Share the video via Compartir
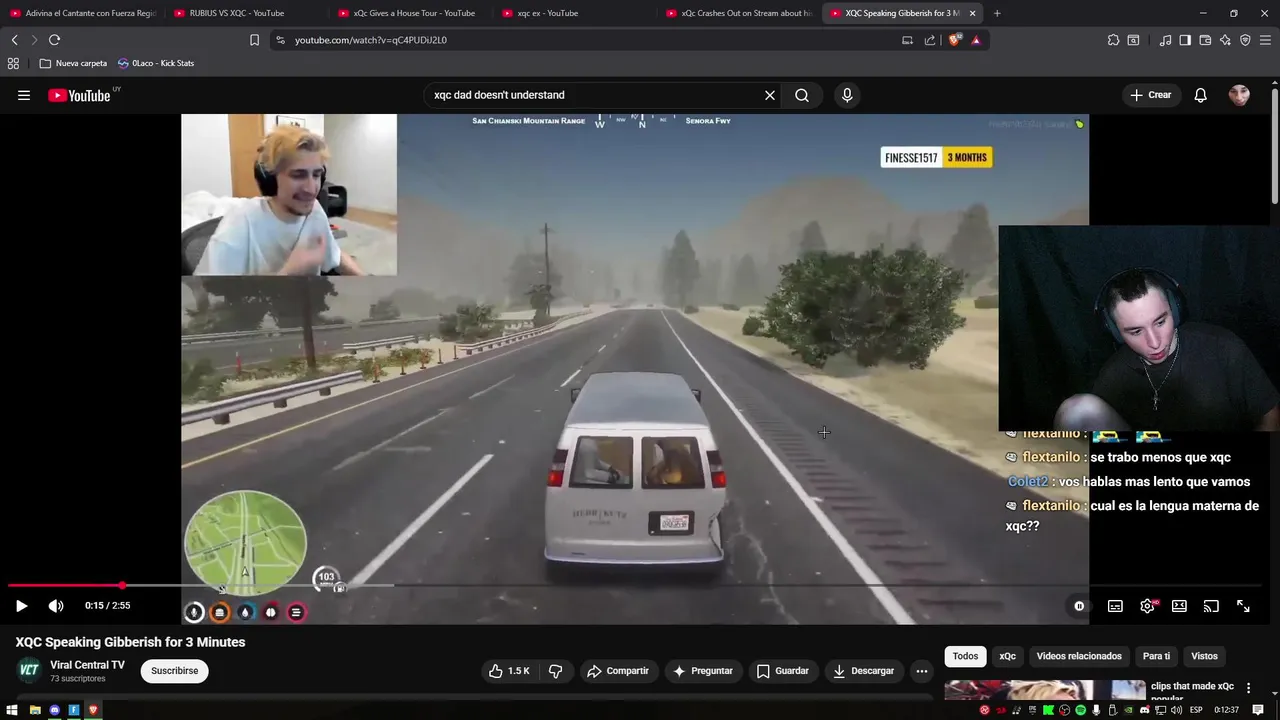Viewport: 1280px width, 720px height. click(618, 671)
